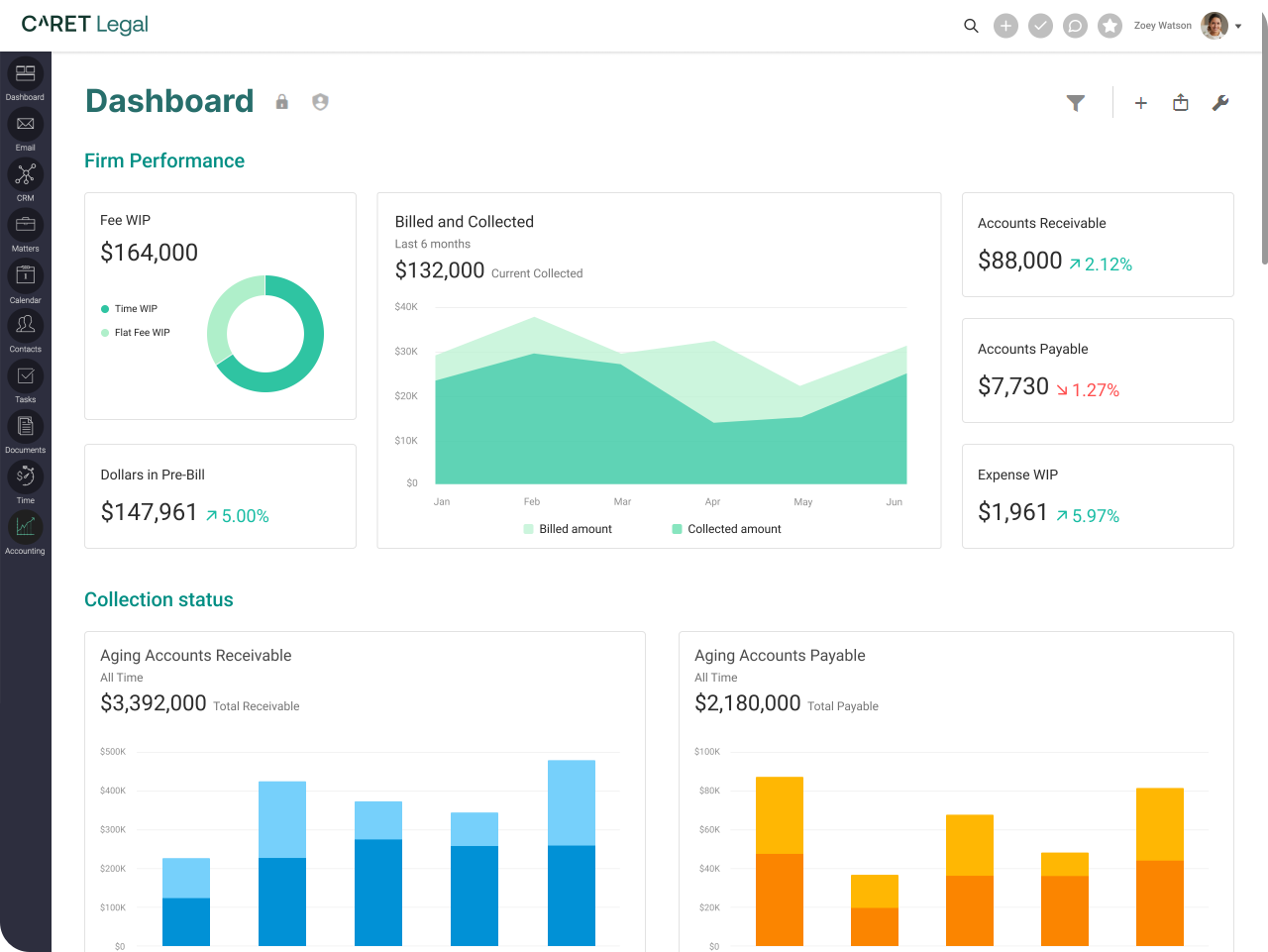The width and height of the screenshot is (1268, 952).
Task: Click the $2,180,000 Total Payable value
Action: click(748, 703)
